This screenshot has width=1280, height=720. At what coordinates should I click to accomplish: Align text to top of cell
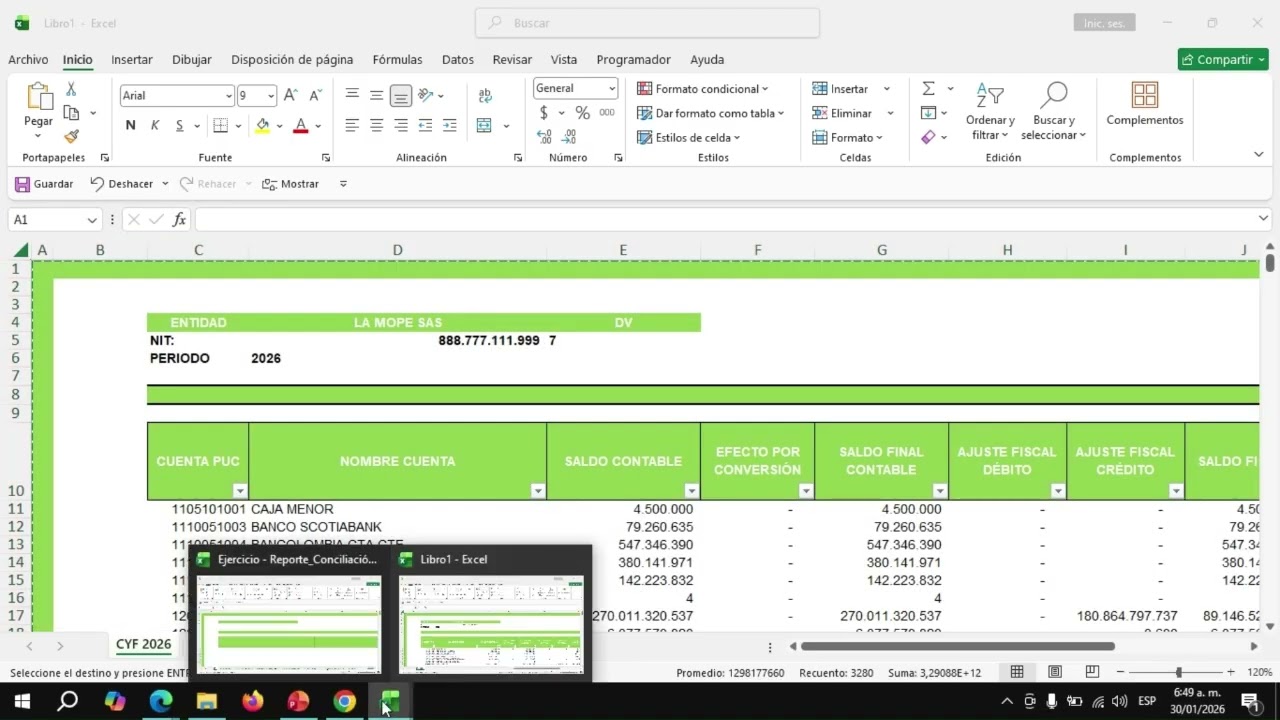[x=352, y=95]
